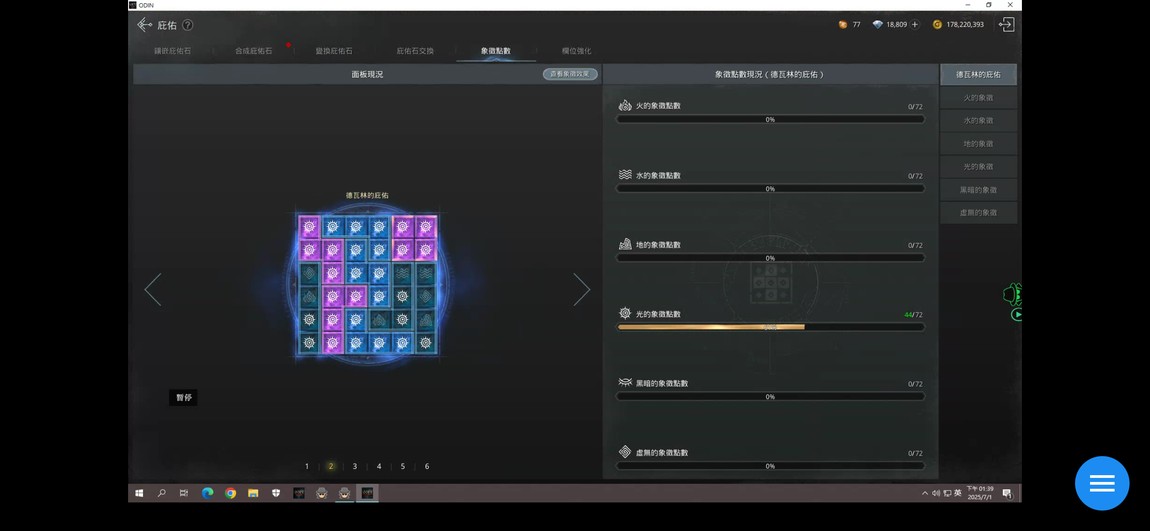The height and width of the screenshot is (531, 1150).
Task: Click the wave icon of 水的象徵點數
Action: point(625,175)
